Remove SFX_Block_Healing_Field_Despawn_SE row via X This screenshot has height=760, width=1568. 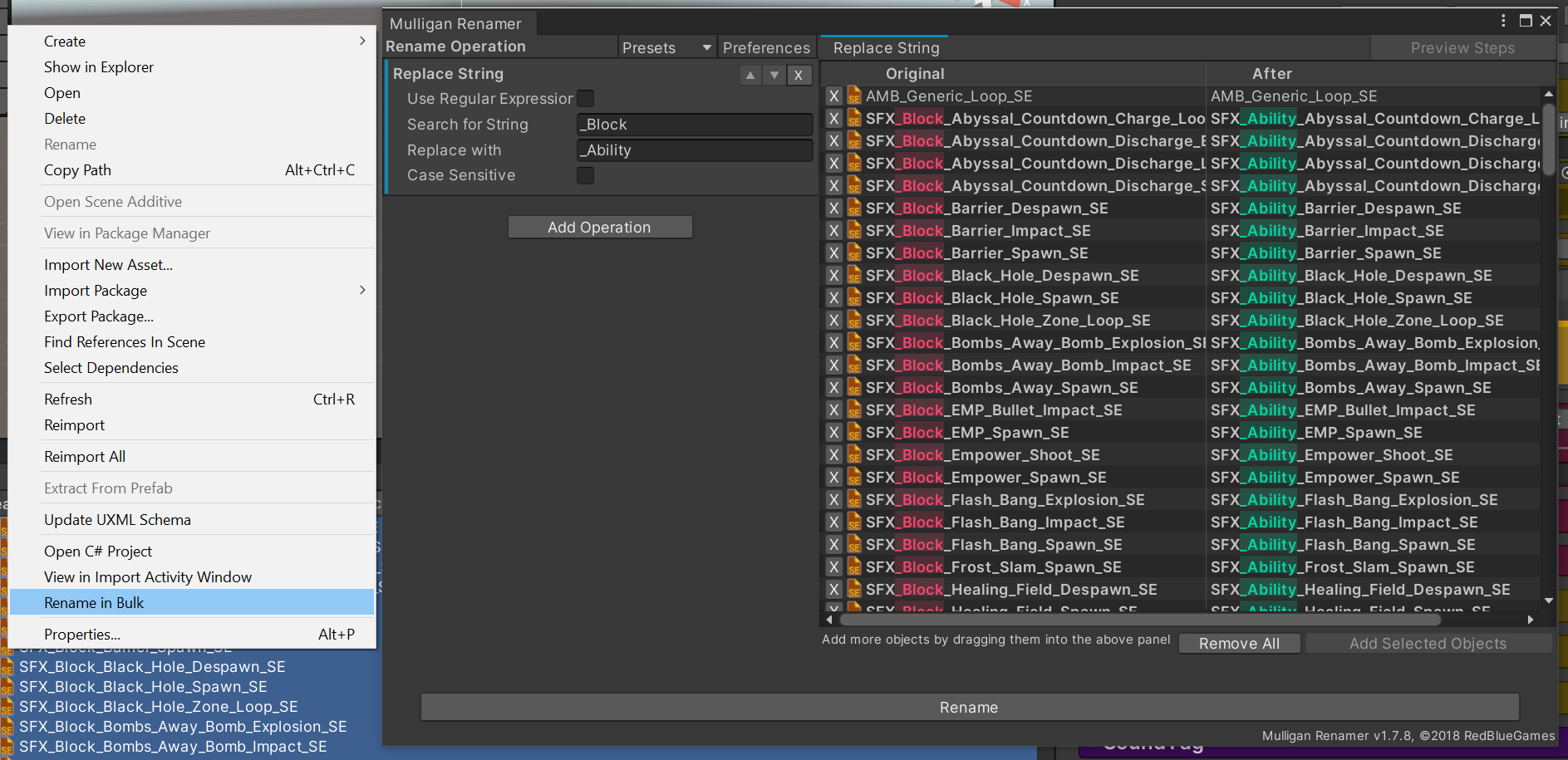coord(833,590)
